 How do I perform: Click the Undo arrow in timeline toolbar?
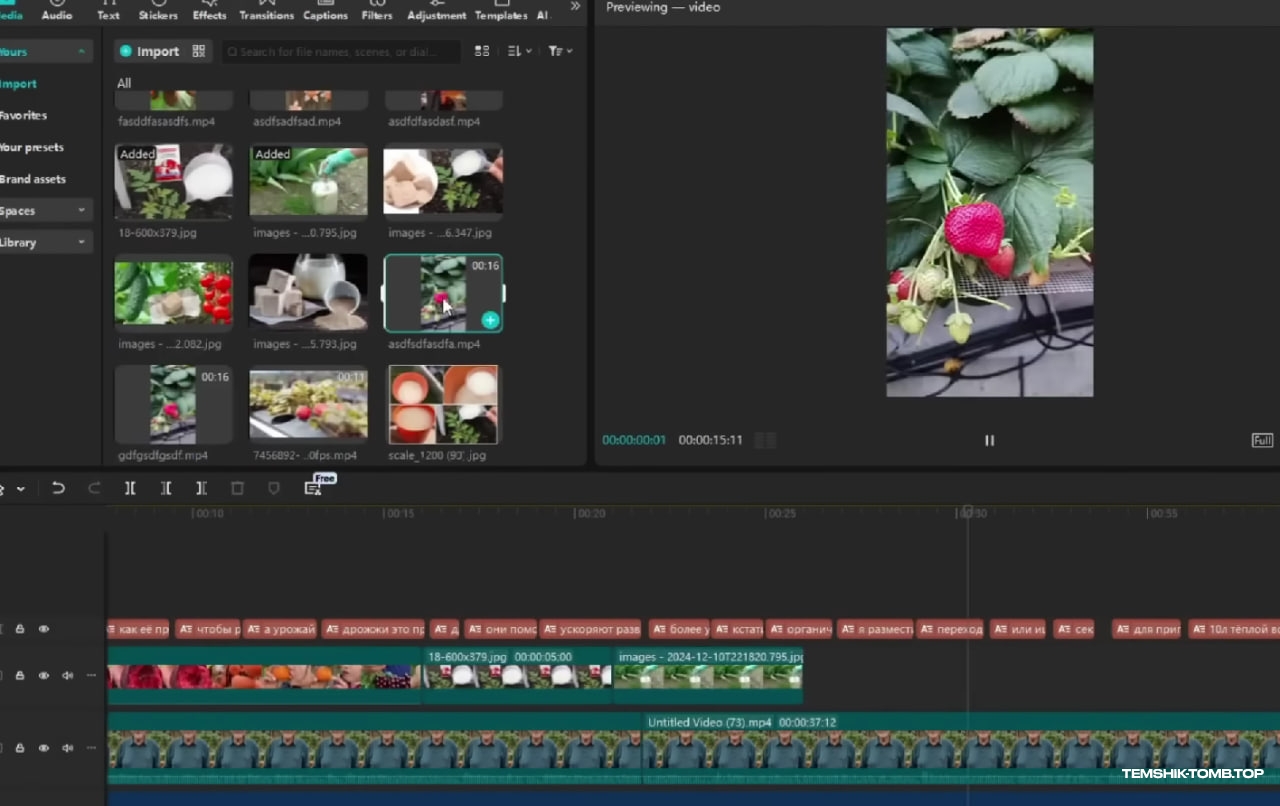[58, 488]
